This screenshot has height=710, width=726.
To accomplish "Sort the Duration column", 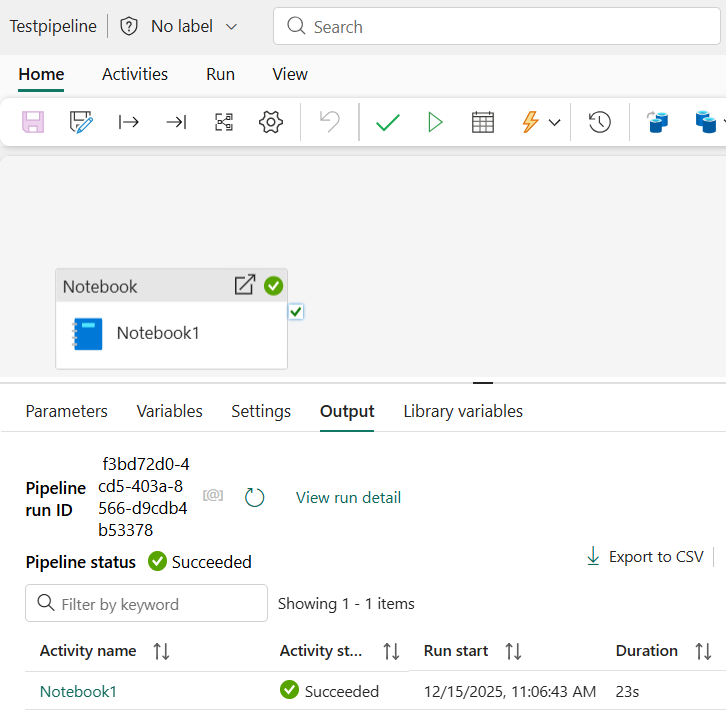I will tap(703, 651).
